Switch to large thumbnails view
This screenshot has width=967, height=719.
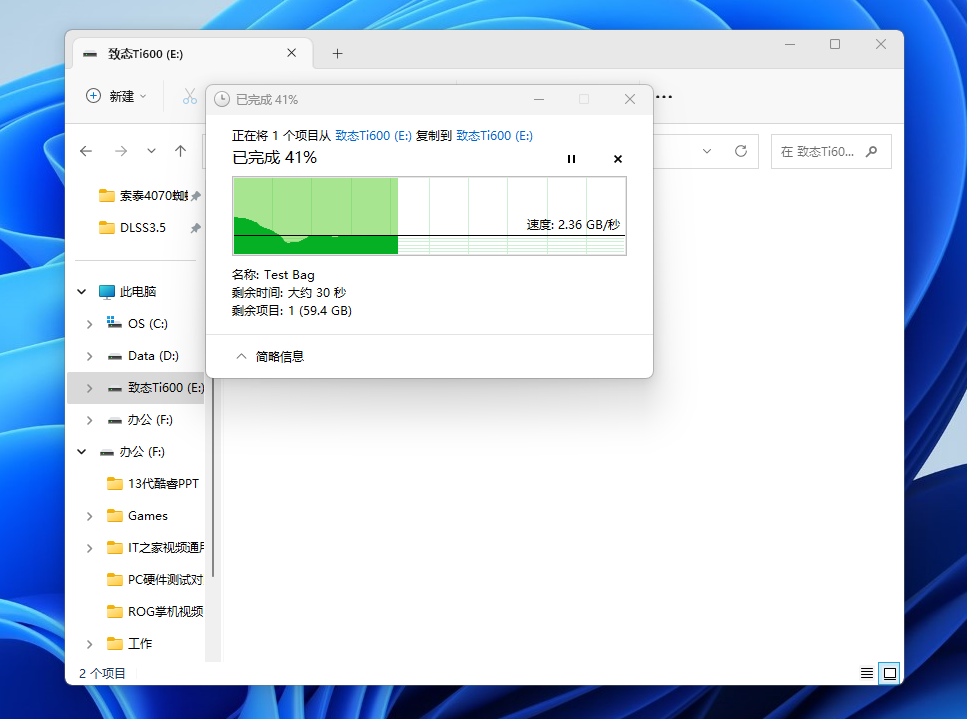pyautogui.click(x=888, y=673)
